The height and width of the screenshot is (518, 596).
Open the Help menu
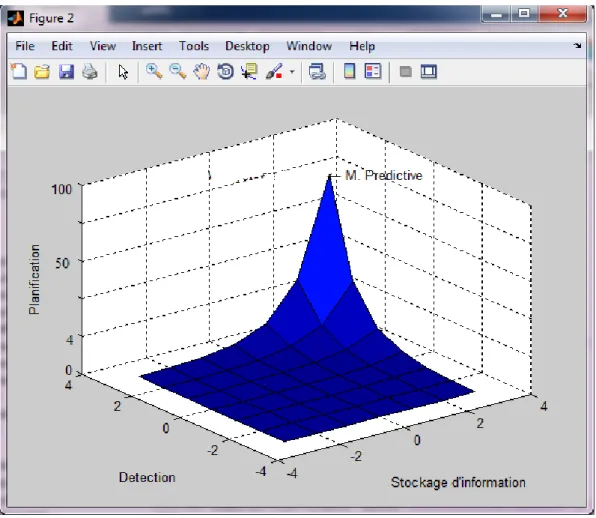pos(362,46)
